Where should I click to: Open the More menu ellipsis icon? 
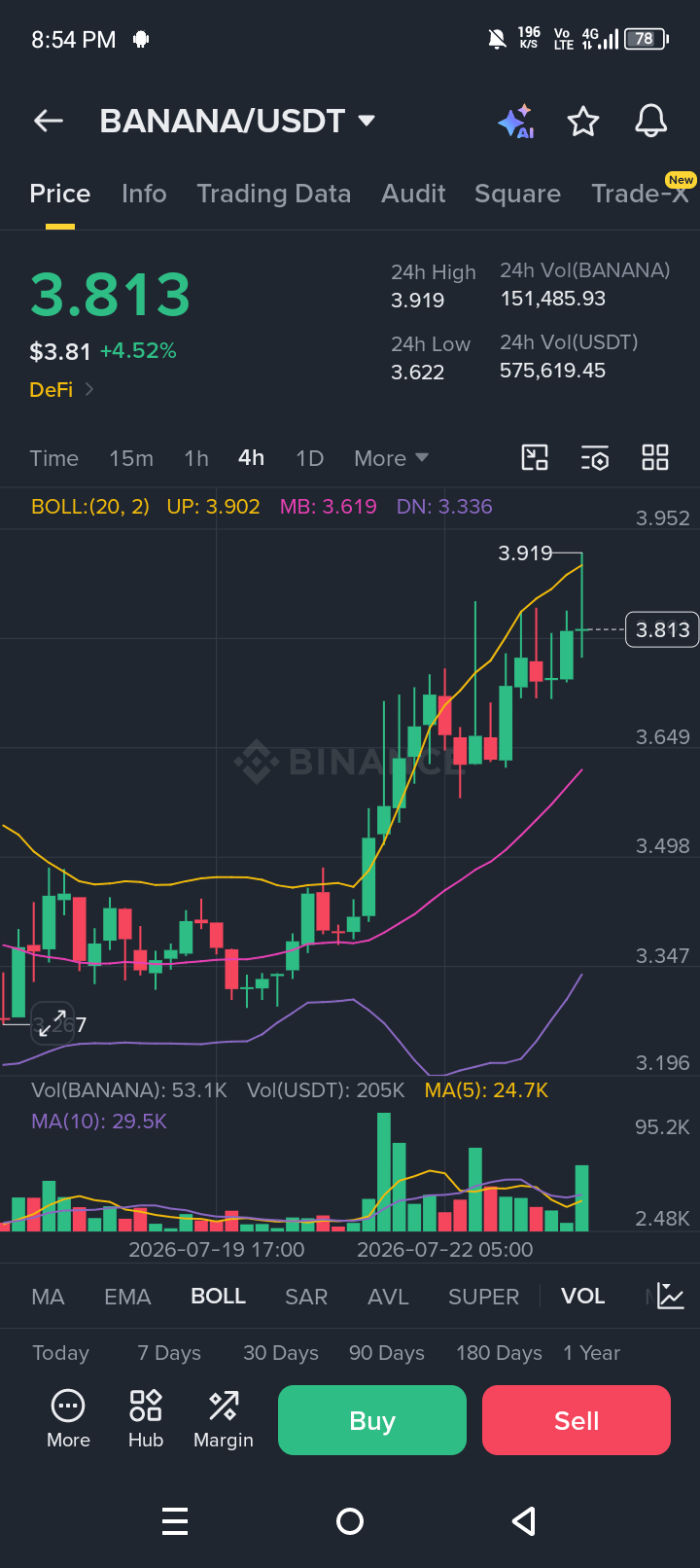(68, 1420)
